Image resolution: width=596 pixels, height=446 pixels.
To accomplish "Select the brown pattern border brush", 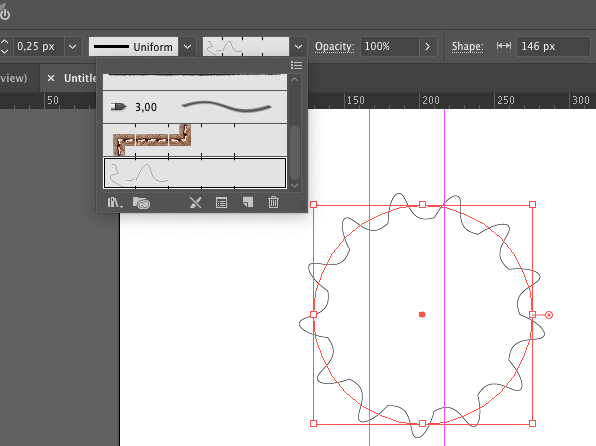I will coord(195,140).
